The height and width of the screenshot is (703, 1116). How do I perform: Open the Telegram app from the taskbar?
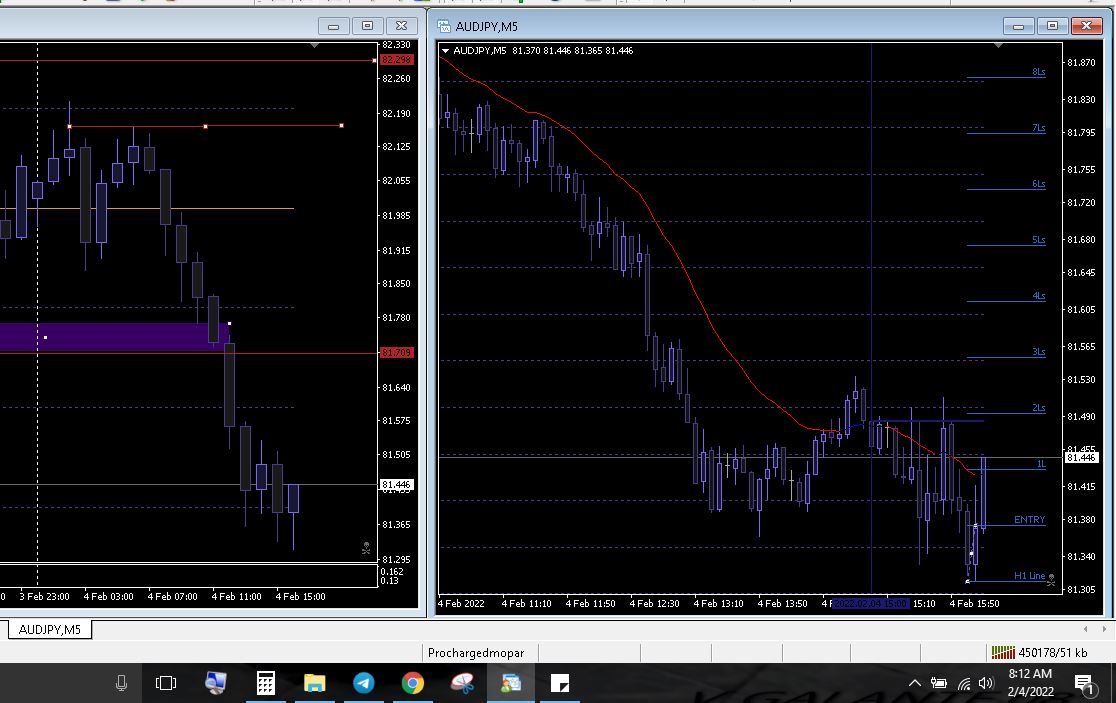pyautogui.click(x=363, y=684)
